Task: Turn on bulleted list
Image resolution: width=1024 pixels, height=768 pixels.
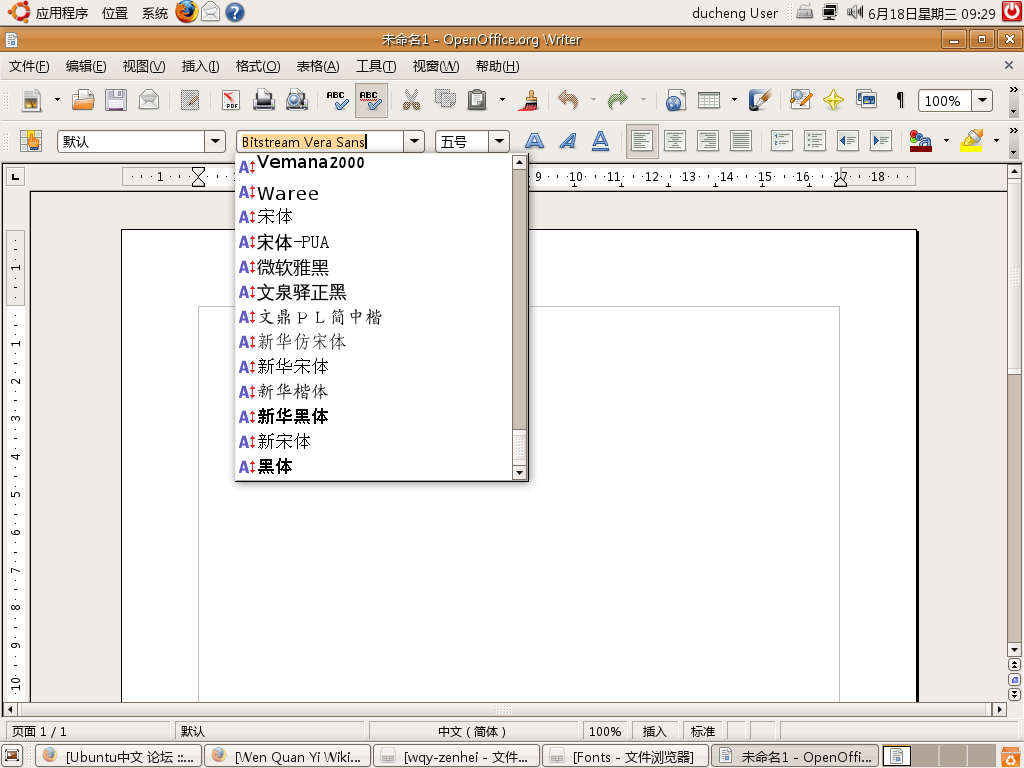Action: click(x=815, y=141)
